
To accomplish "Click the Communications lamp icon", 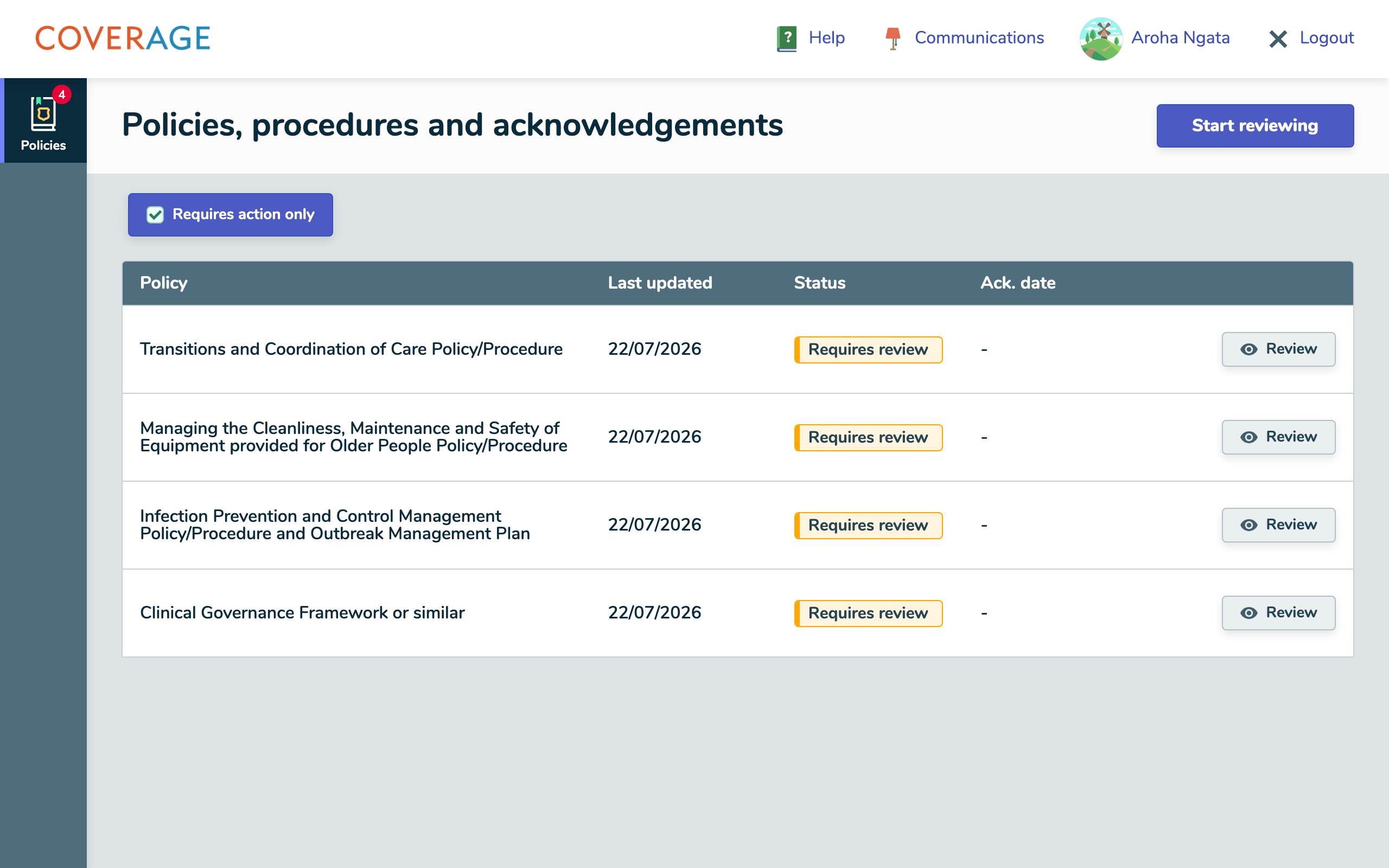I will 893,39.
